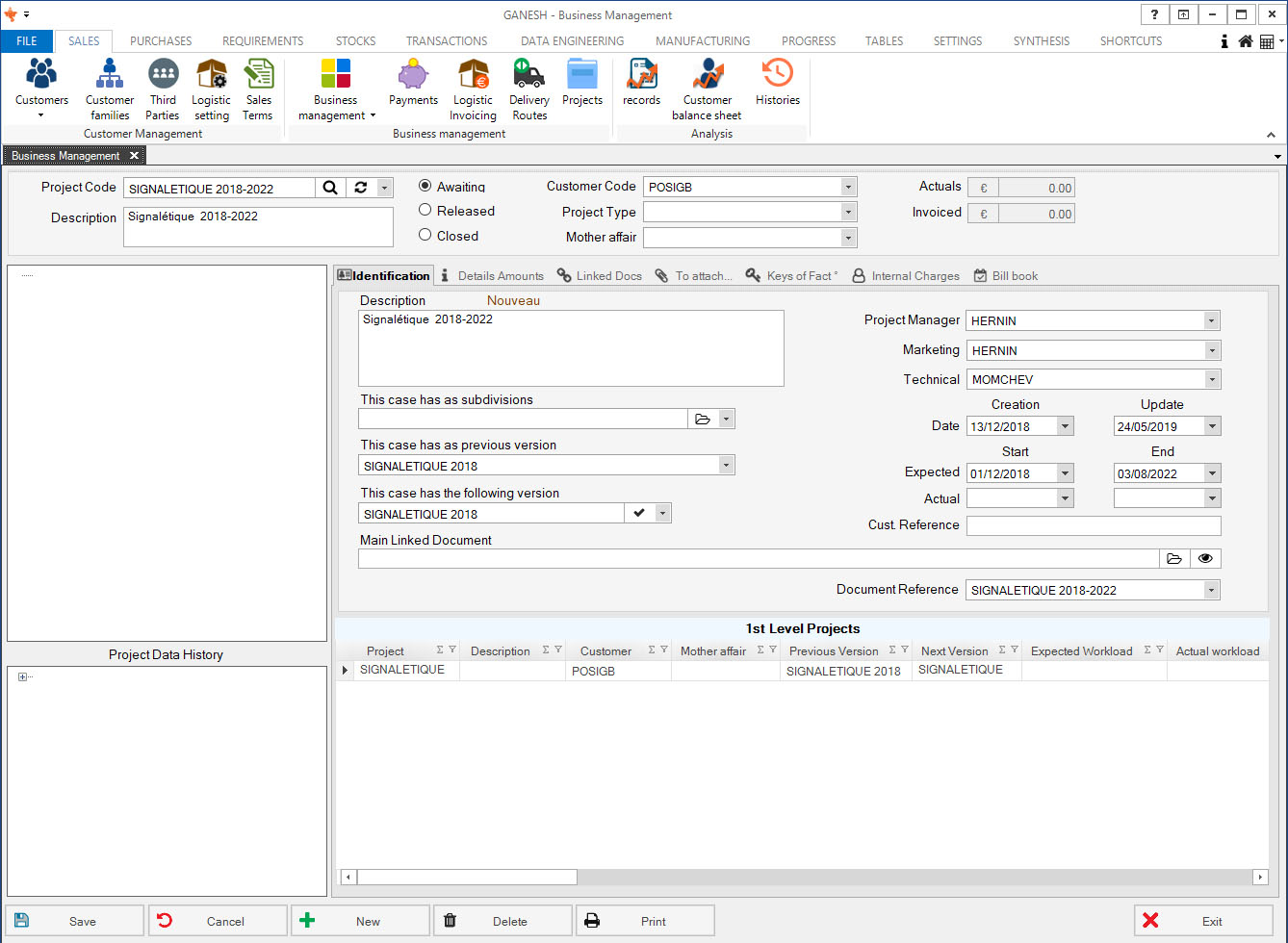Toggle the eye icon for Main Linked Document
The image size is (1288, 943).
tap(1204, 559)
